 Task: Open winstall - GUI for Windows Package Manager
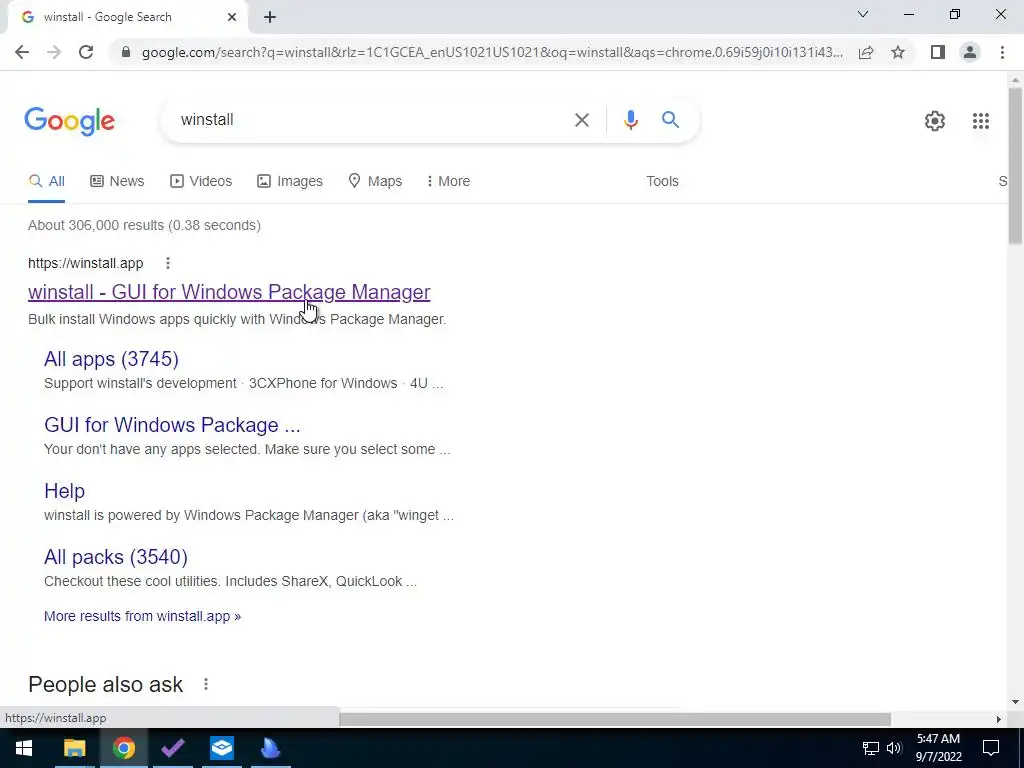[229, 292]
